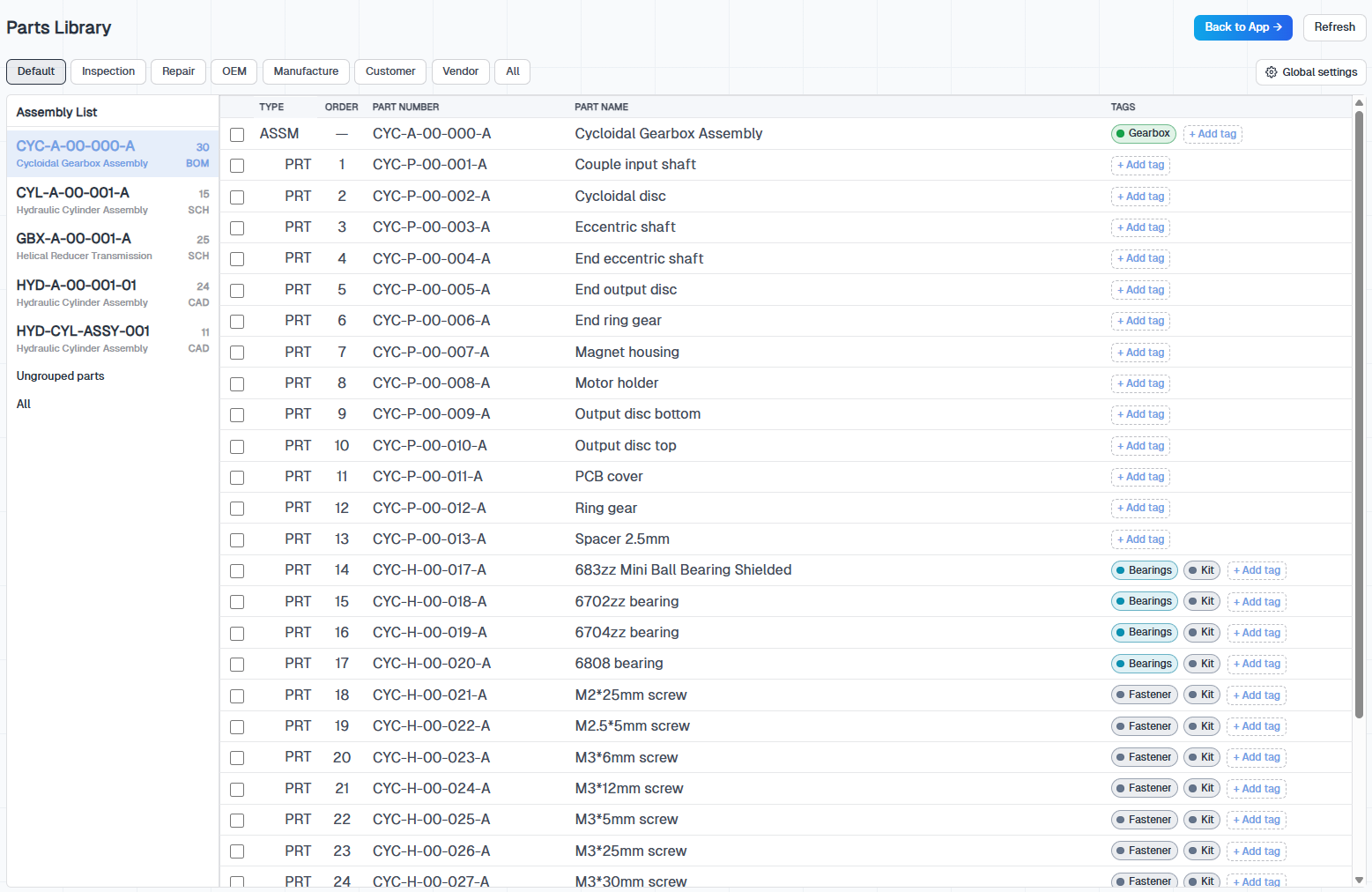Check the Magnet housing checkbox
Viewport: 1372px width, 892px height.
[237, 353]
